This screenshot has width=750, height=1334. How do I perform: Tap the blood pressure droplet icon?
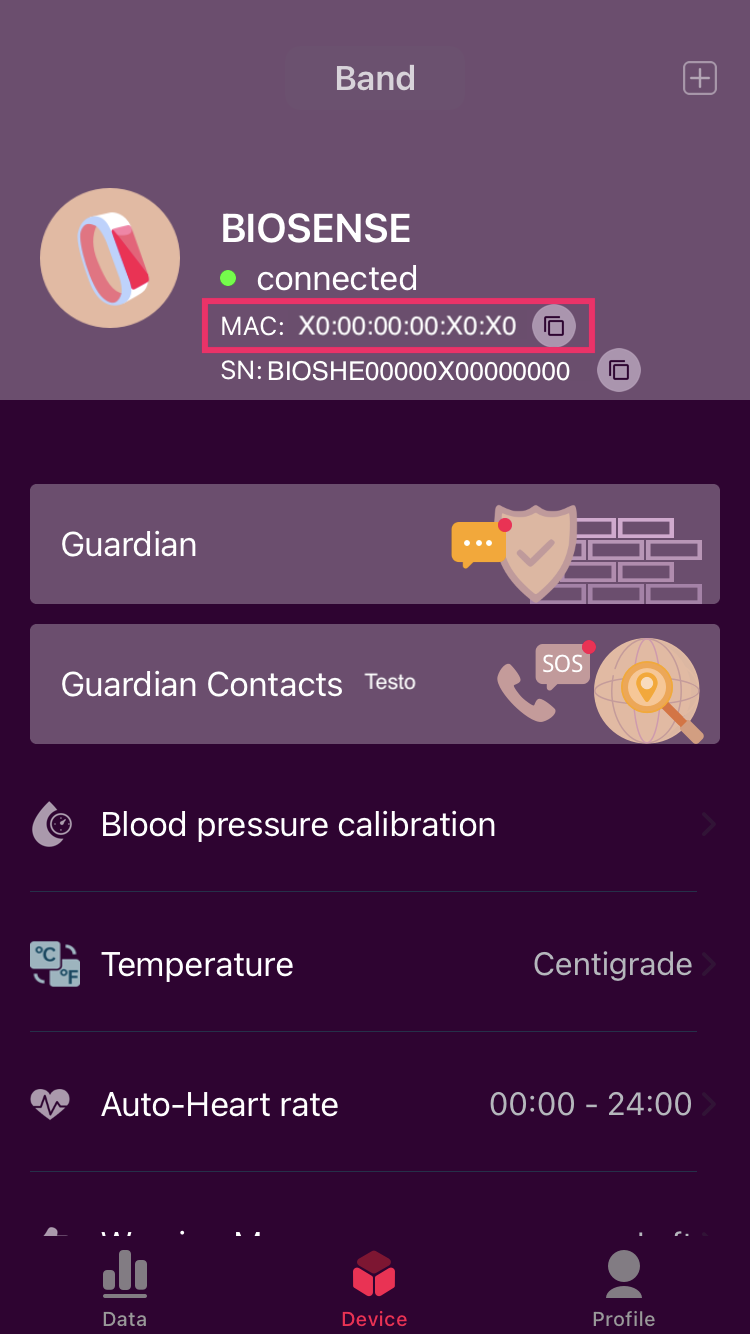point(51,823)
